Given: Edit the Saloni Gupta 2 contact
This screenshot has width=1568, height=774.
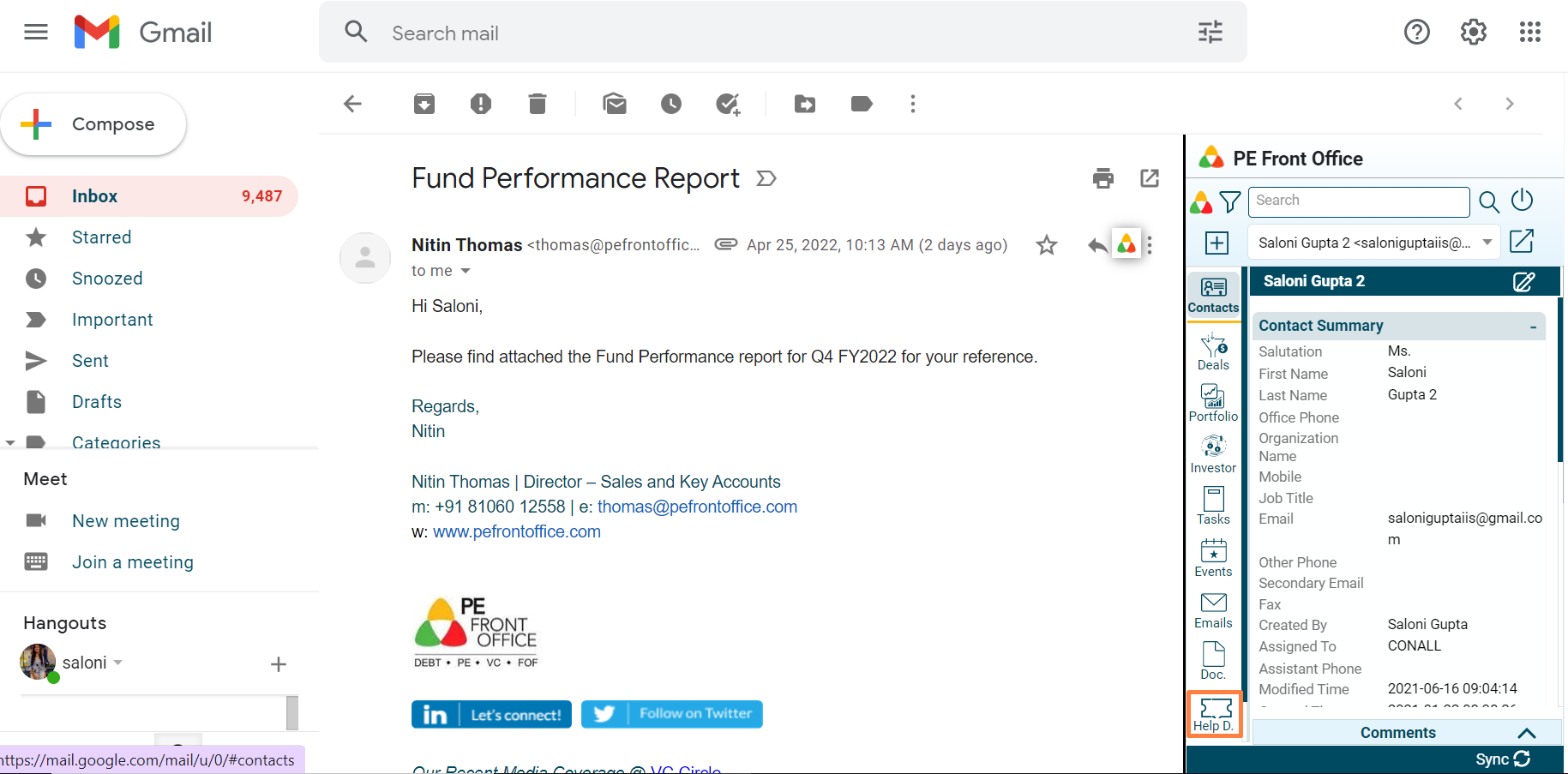Looking at the screenshot, I should point(1523,282).
